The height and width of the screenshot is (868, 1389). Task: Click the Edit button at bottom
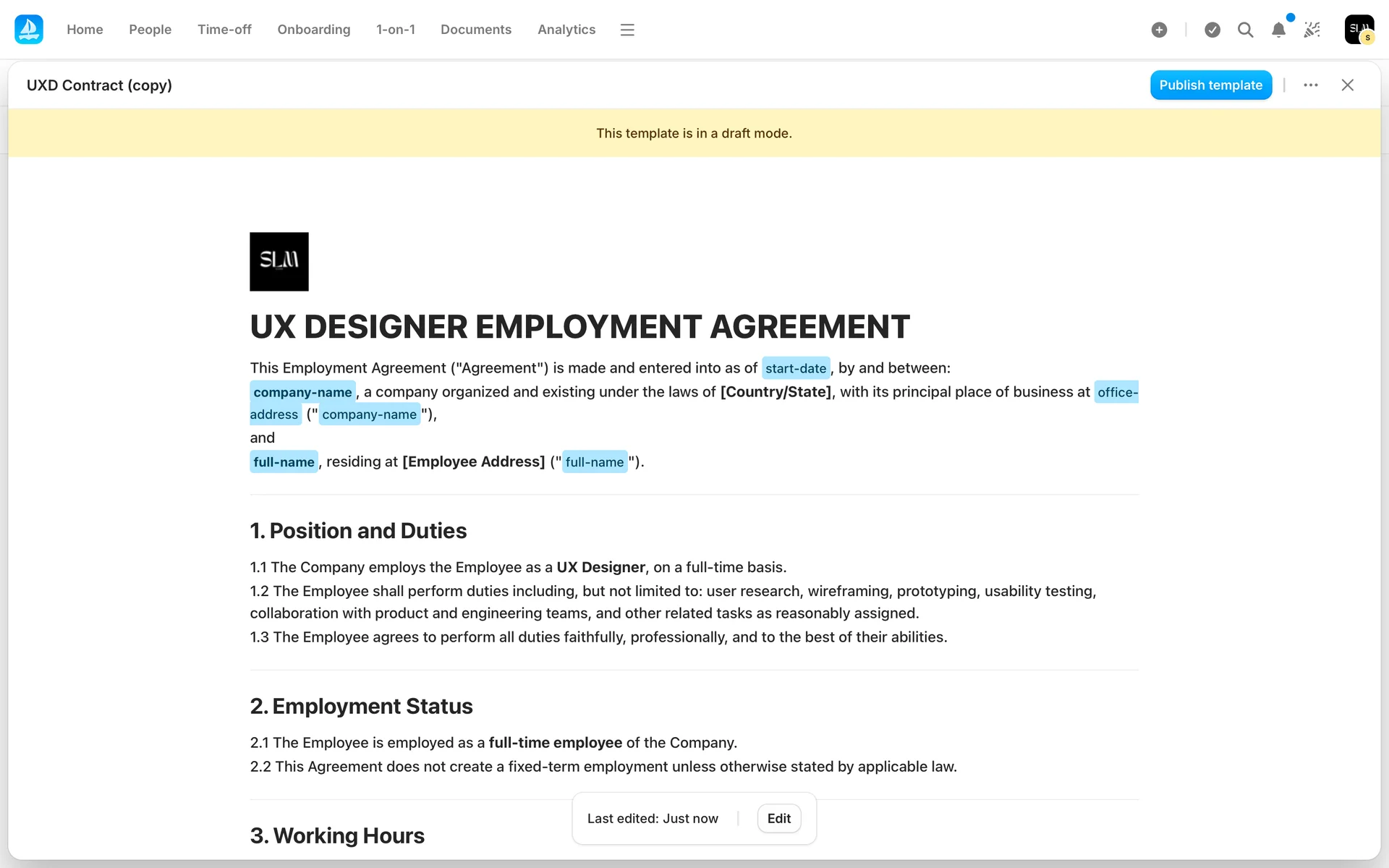778,818
